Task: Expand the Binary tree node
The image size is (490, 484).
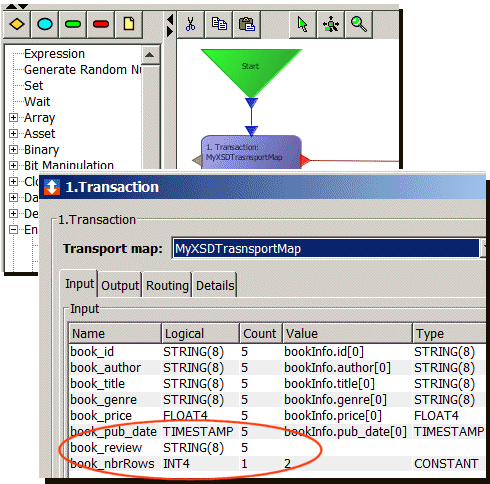Action: 13,149
